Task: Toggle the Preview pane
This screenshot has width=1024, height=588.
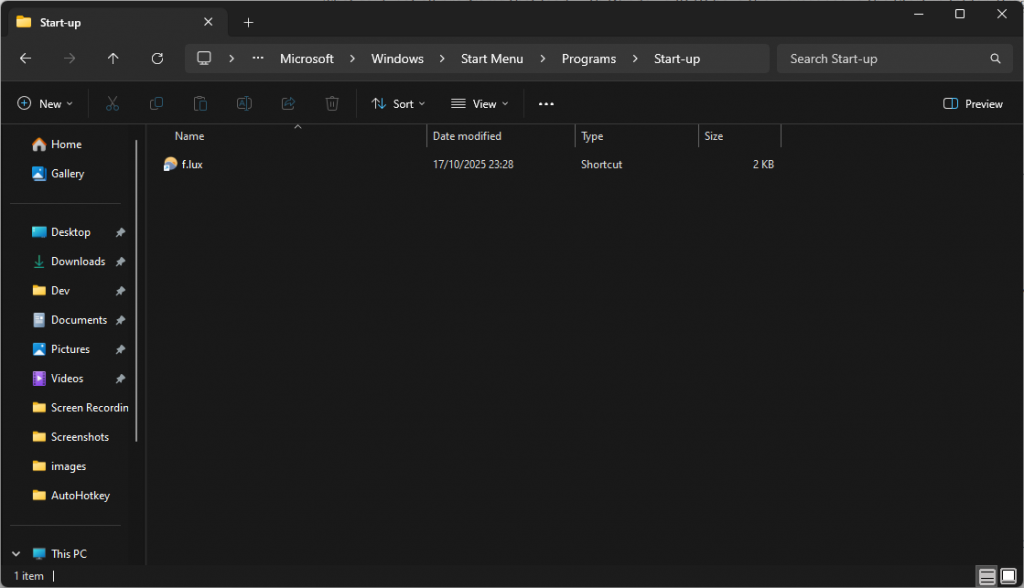Action: click(x=971, y=103)
